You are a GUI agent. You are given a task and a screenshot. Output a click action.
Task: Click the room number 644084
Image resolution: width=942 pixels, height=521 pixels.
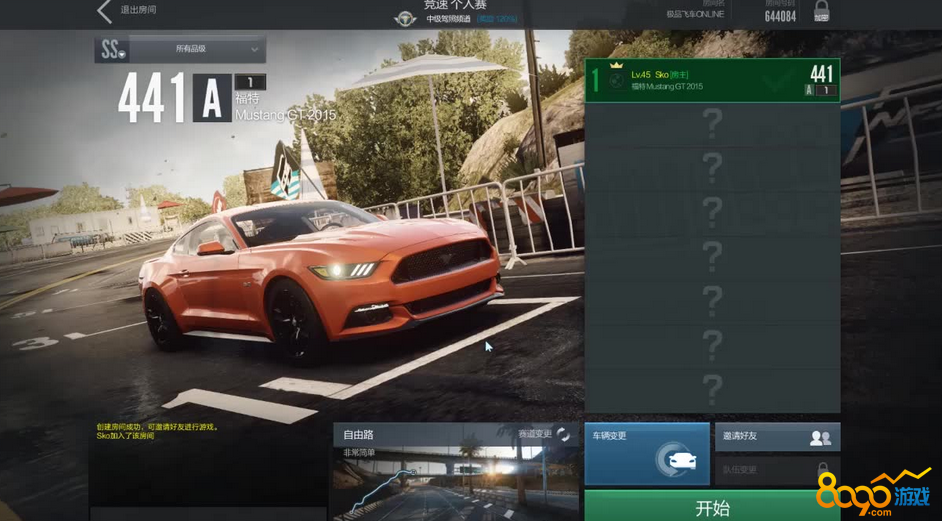click(780, 16)
